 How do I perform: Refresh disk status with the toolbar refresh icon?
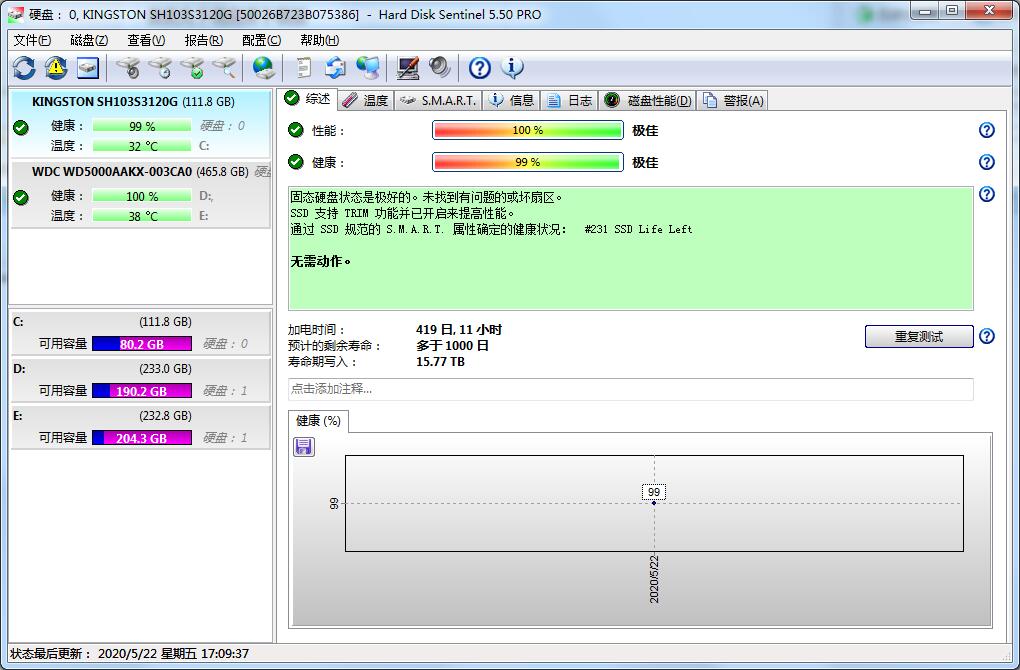pos(22,68)
